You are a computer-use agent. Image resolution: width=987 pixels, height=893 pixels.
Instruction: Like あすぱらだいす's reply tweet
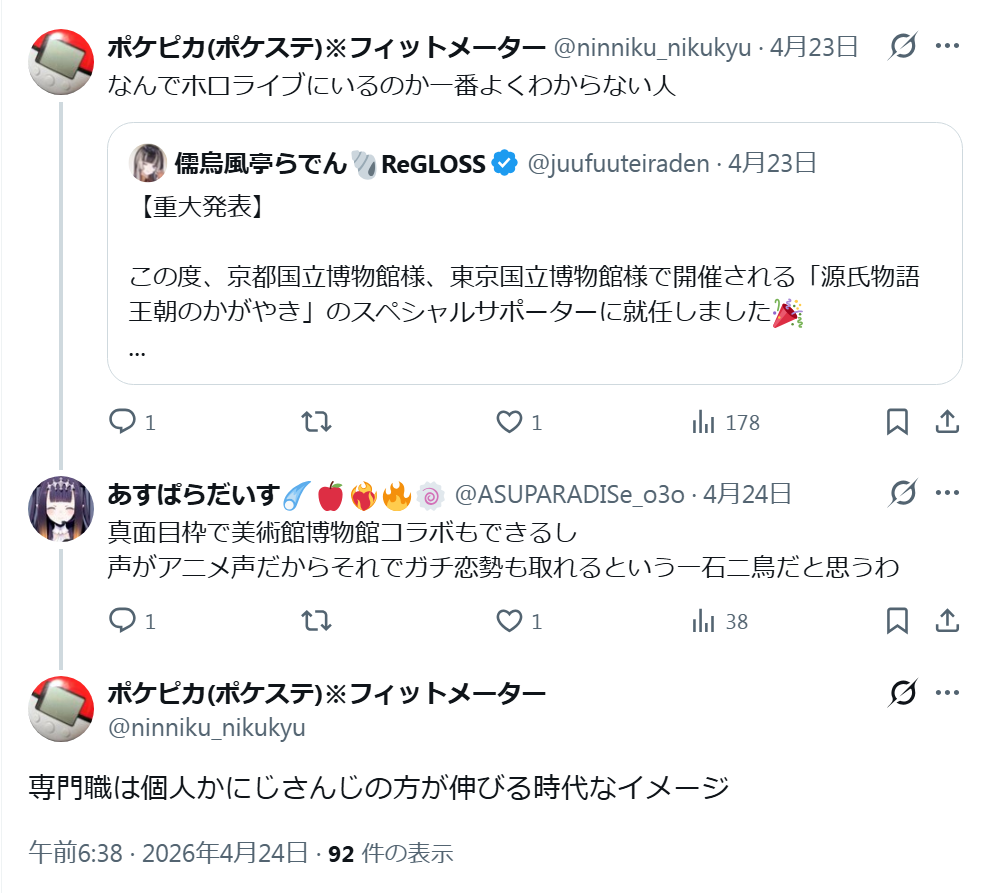(510, 621)
